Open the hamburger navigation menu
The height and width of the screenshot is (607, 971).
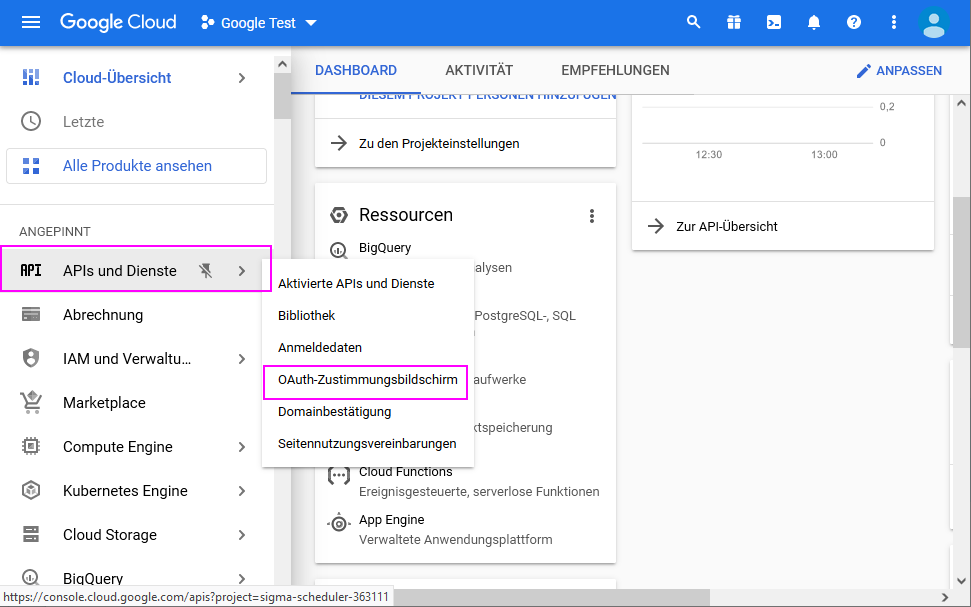[31, 23]
